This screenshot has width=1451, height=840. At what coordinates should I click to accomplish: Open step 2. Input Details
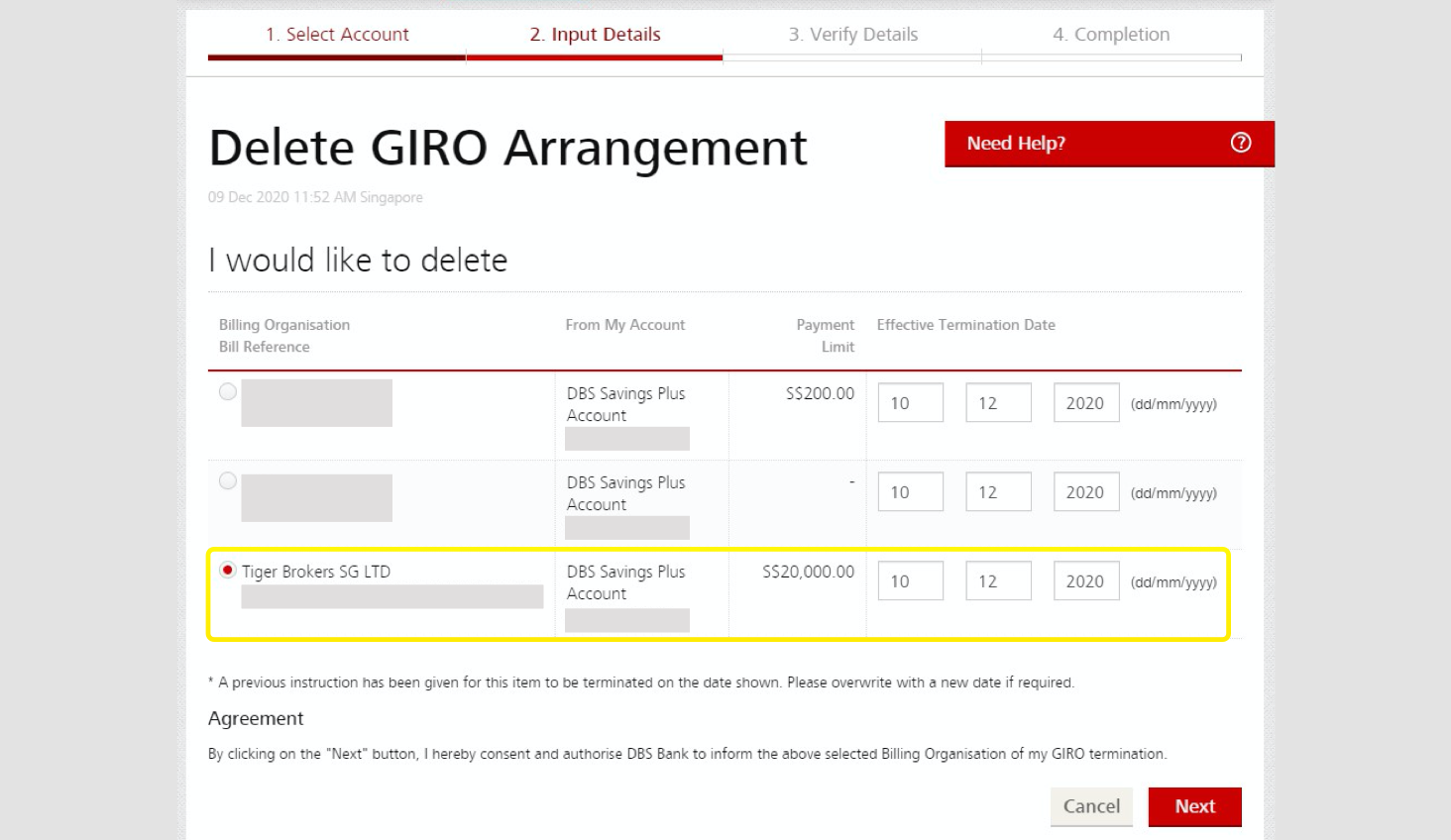(x=595, y=35)
